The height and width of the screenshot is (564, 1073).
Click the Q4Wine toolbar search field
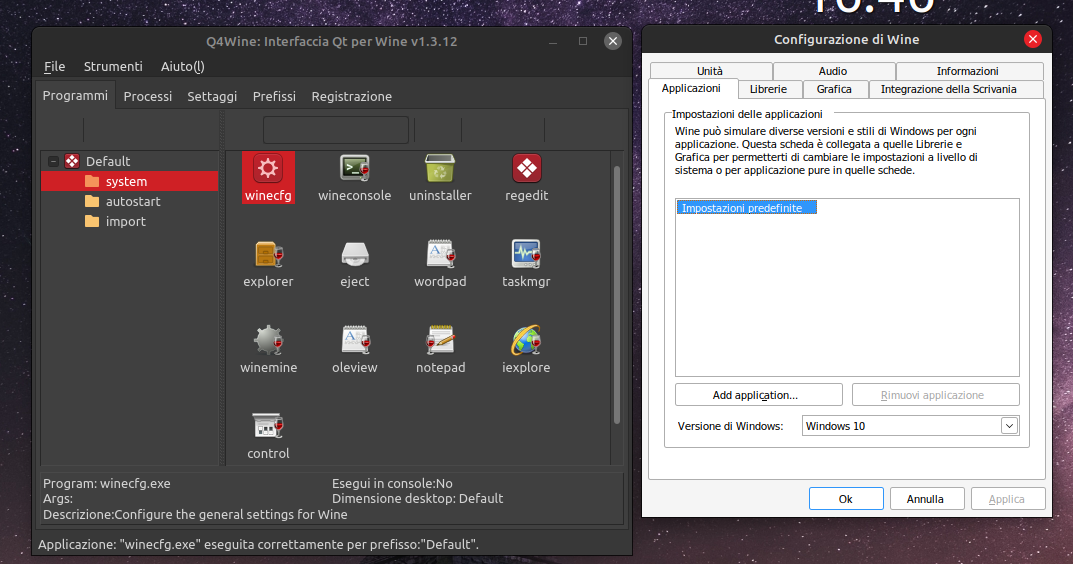pyautogui.click(x=336, y=130)
